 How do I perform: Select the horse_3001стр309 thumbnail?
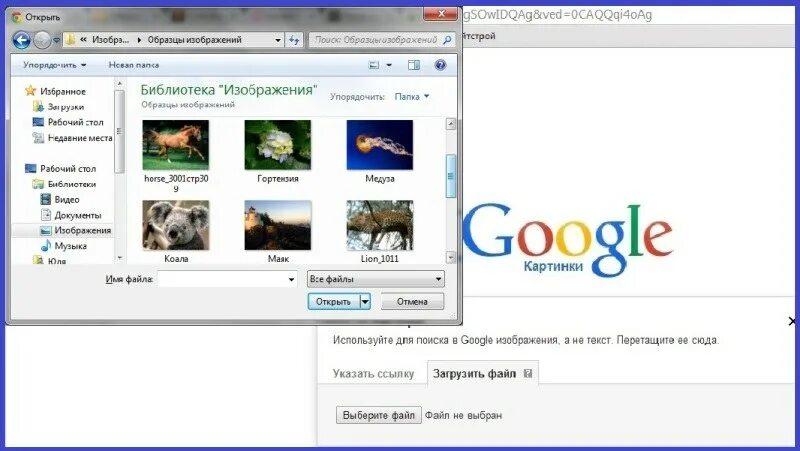[x=176, y=145]
